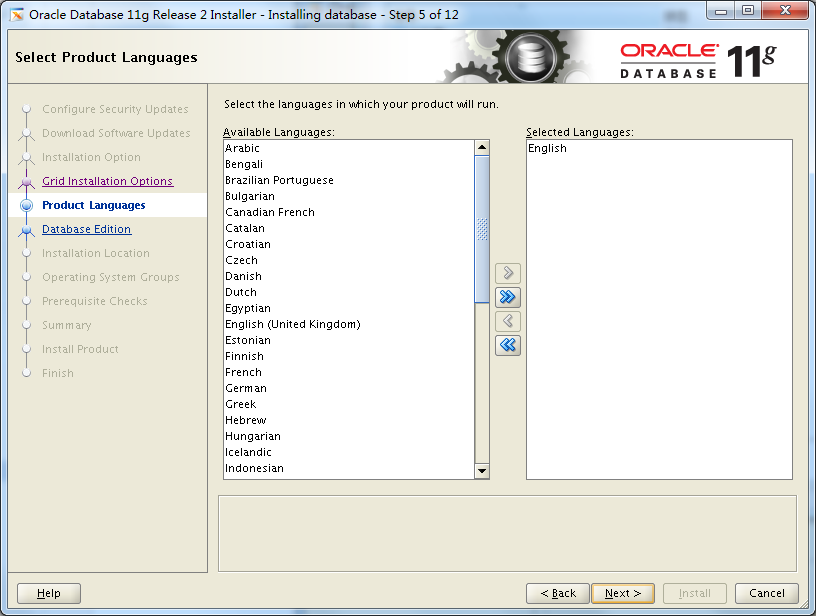Click the scroll-down arrow on the language list

[x=481, y=470]
